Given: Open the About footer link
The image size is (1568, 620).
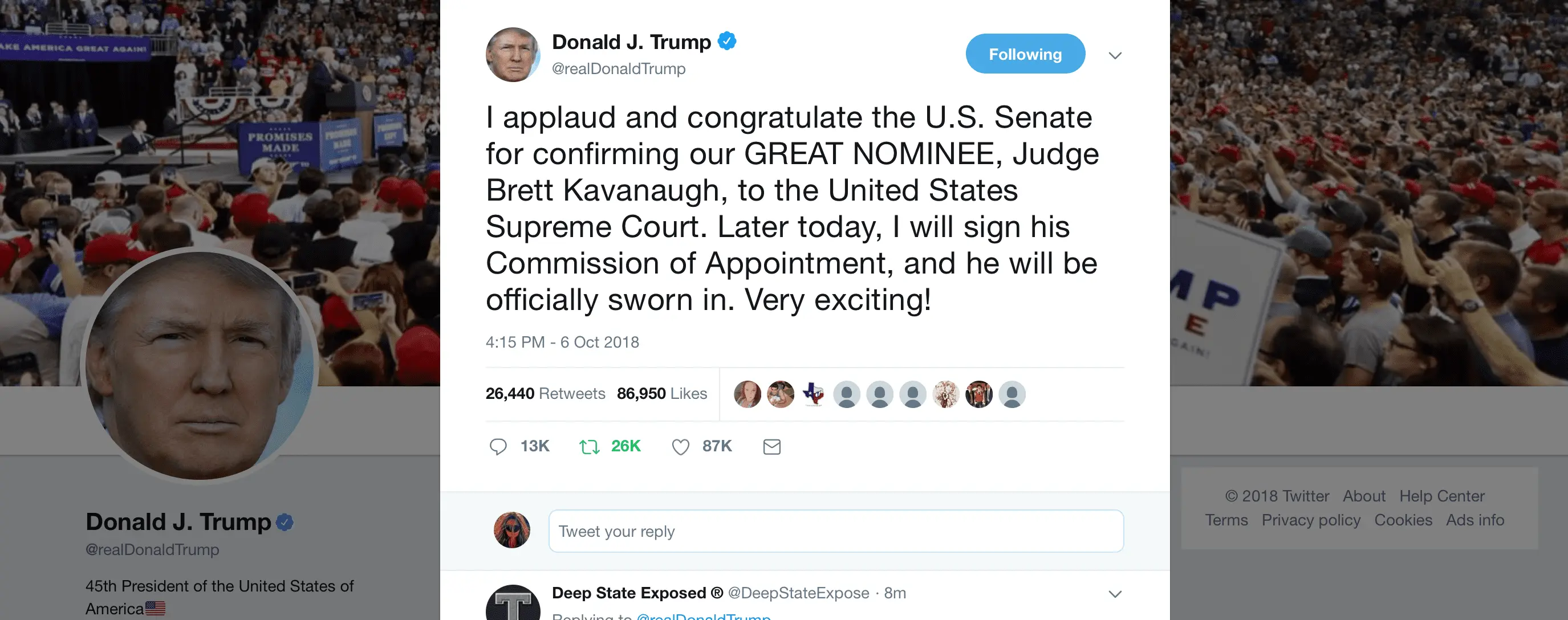Looking at the screenshot, I should click(1363, 496).
